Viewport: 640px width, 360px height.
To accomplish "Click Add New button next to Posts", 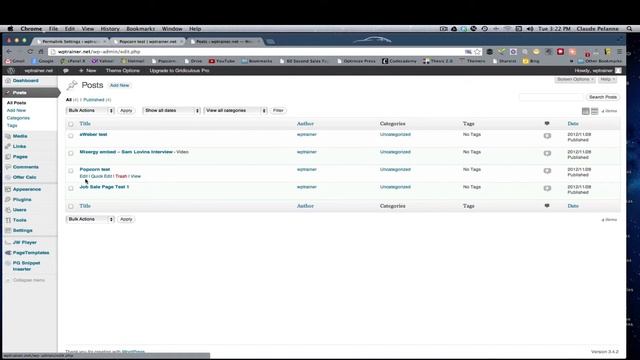I will point(120,85).
